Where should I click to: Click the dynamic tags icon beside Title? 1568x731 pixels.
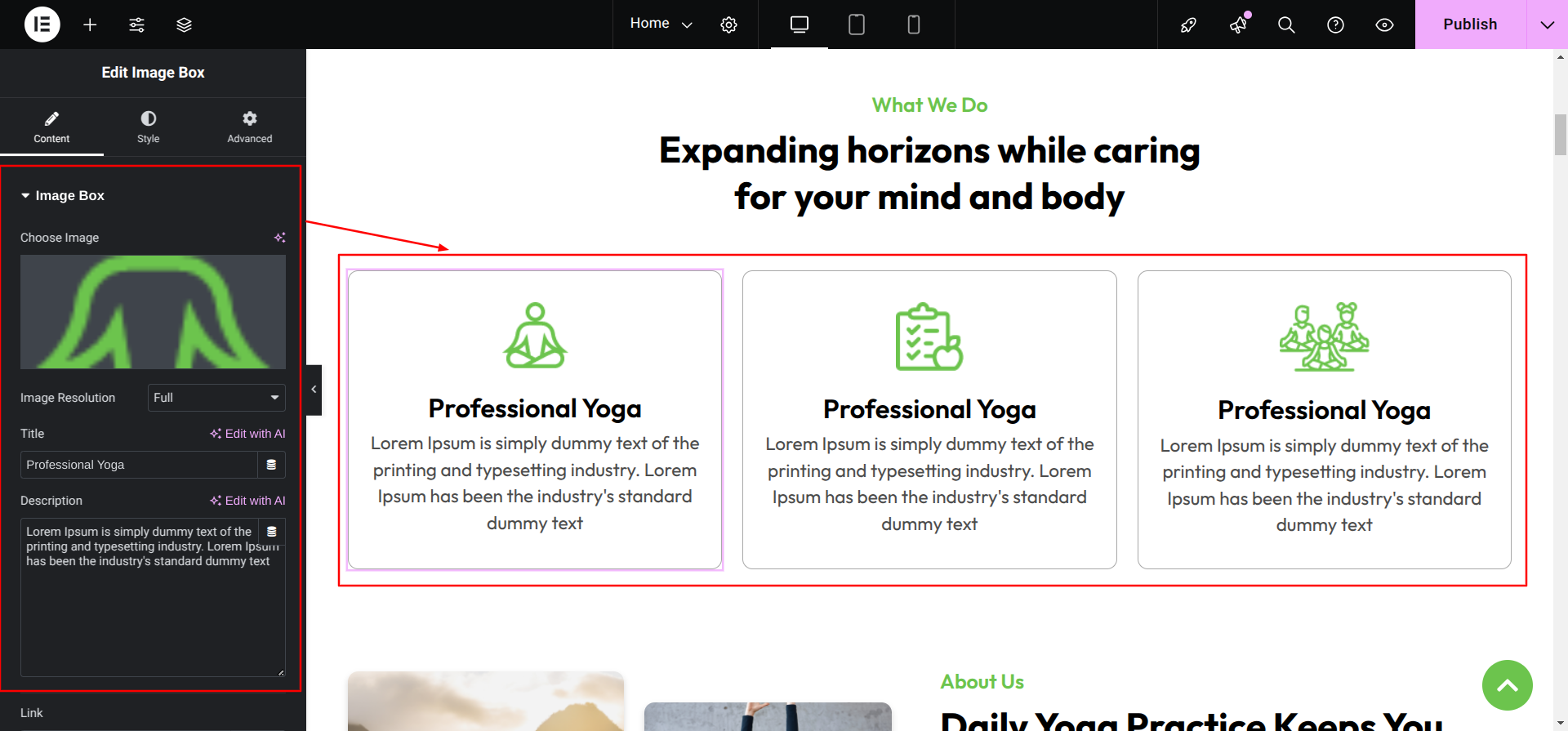[x=272, y=465]
